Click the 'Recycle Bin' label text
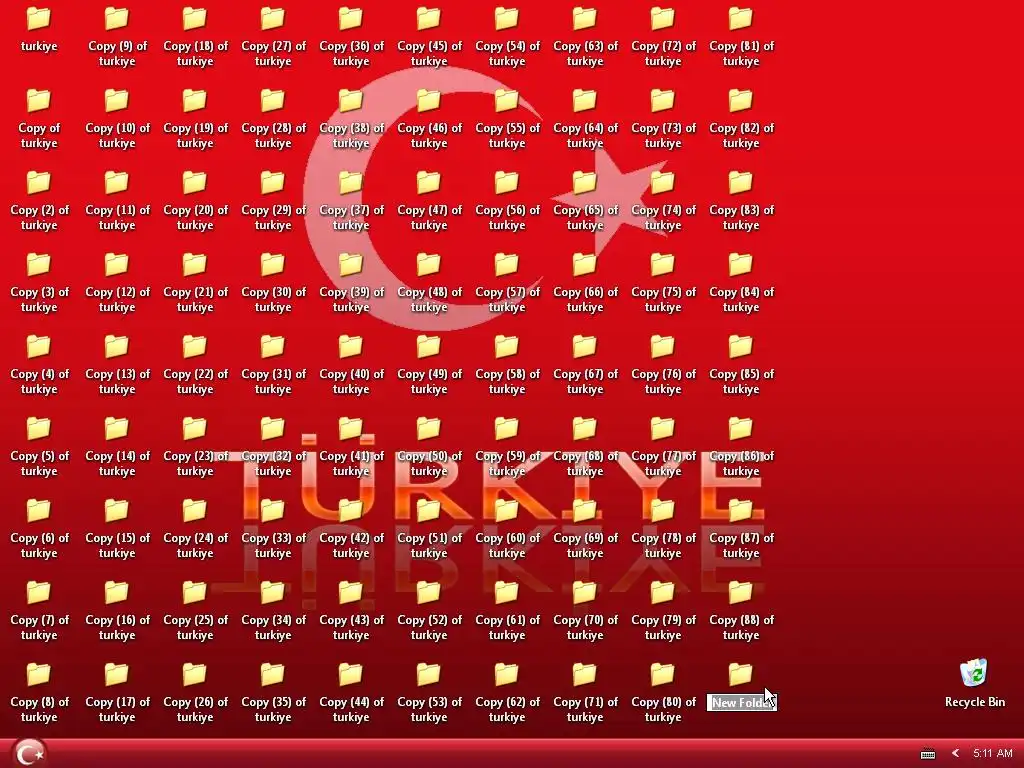The image size is (1024, 768). [974, 702]
